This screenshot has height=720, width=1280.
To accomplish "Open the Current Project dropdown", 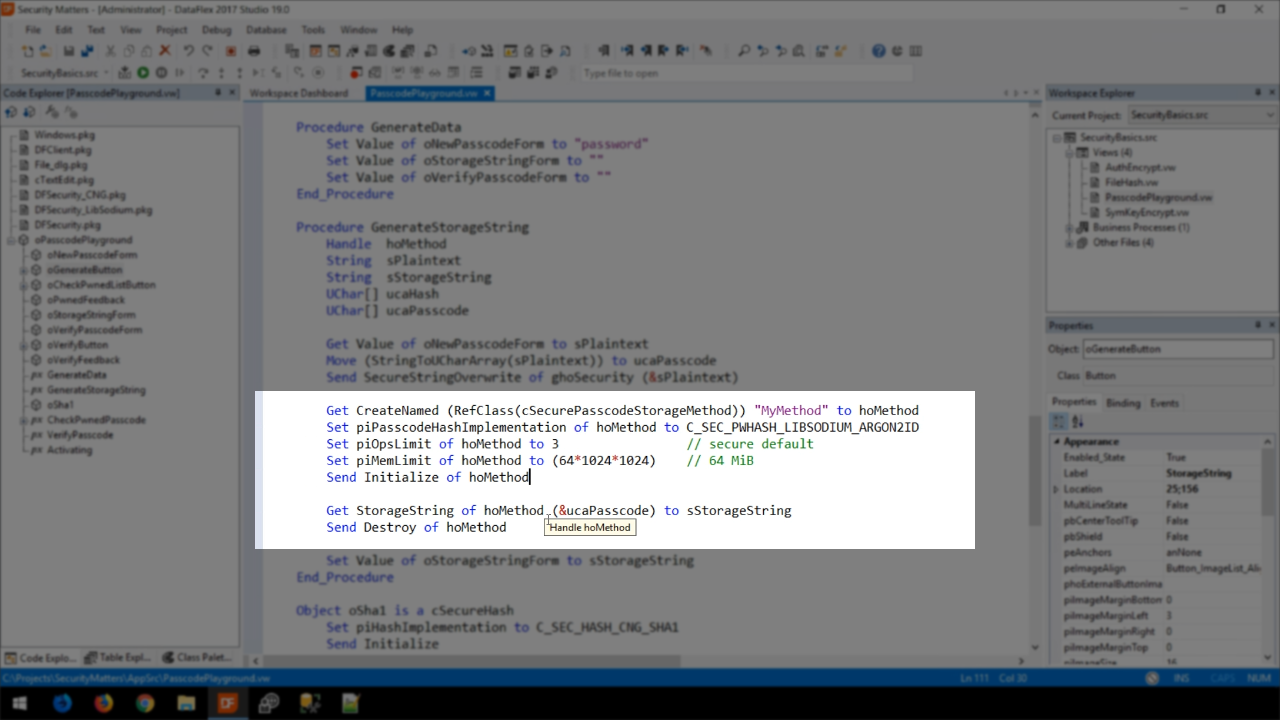I will click(1200, 115).
